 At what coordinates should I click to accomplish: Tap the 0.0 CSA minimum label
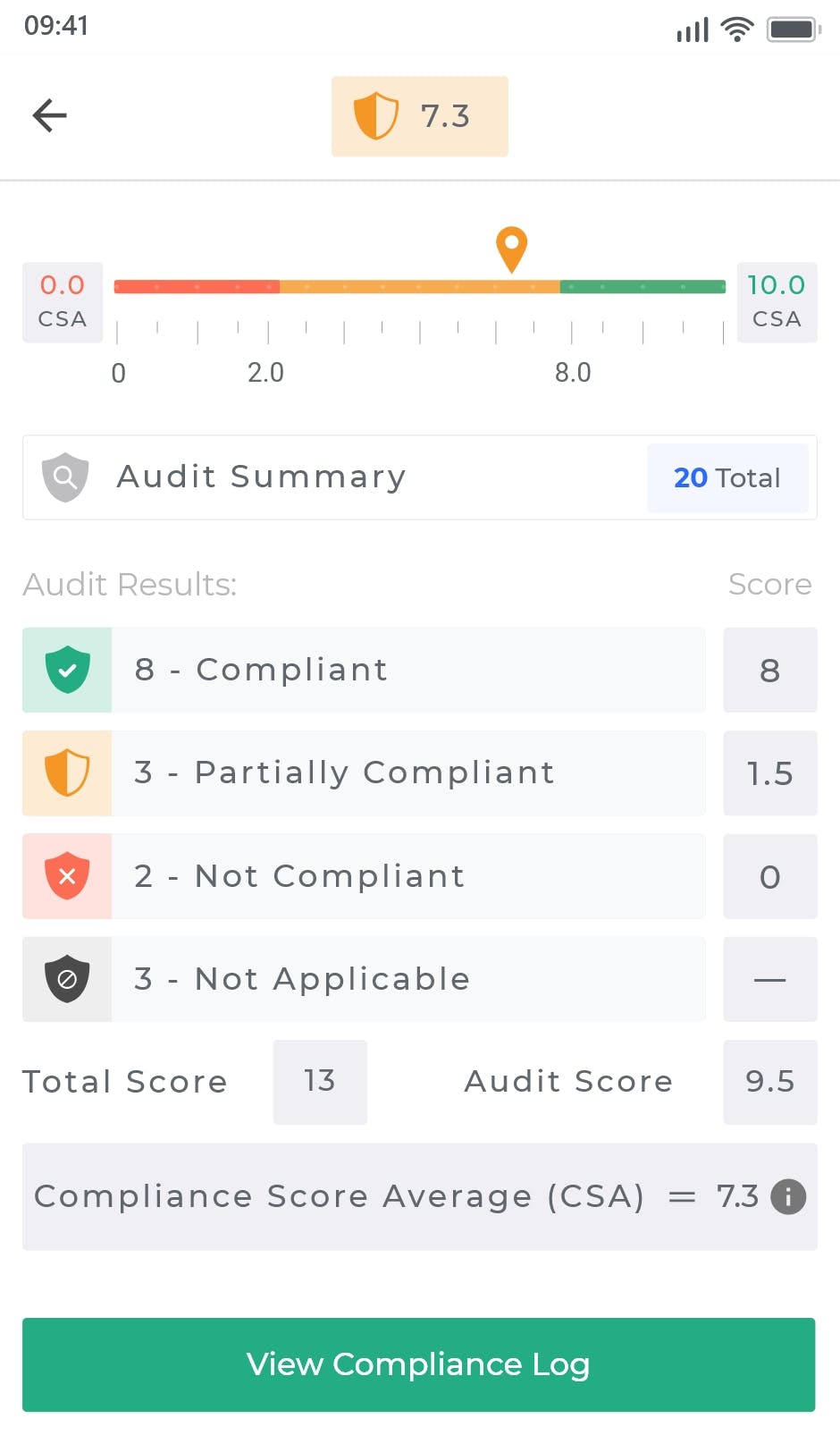coord(63,301)
